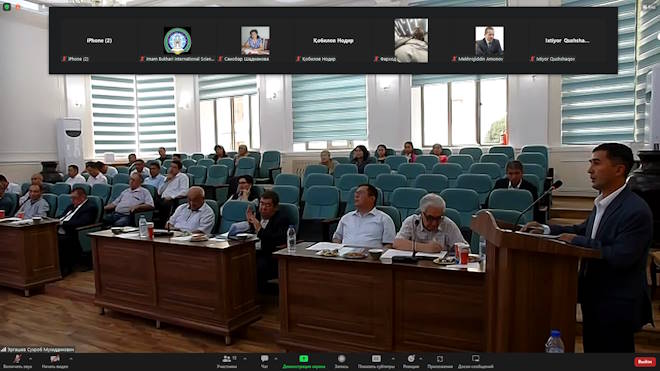
Task: Select Кобилов Нодир participant tile
Action: [x=333, y=40]
